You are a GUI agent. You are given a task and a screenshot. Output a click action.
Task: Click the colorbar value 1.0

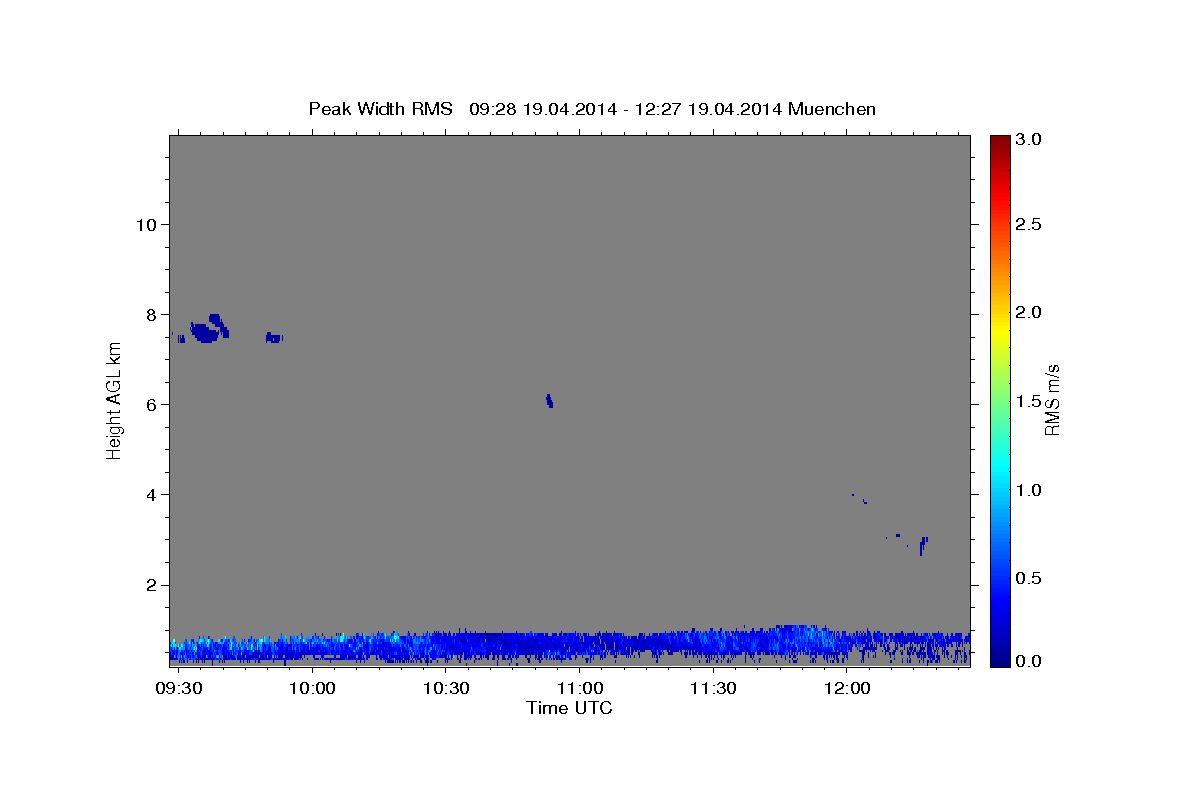point(1029,490)
